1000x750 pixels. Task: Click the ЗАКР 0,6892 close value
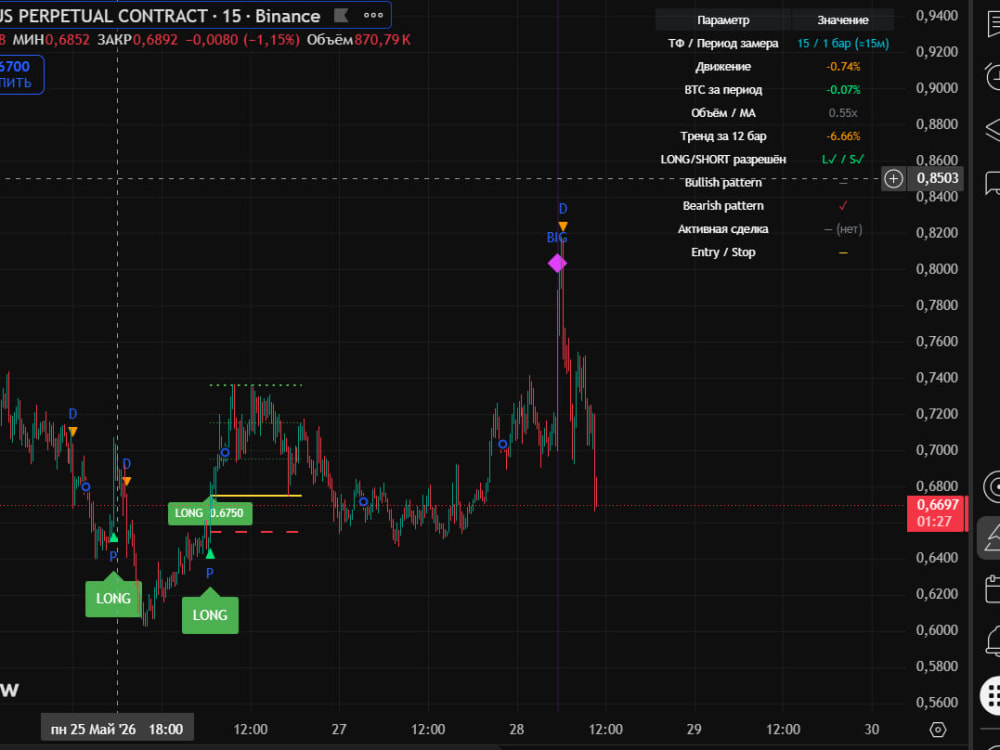137,40
